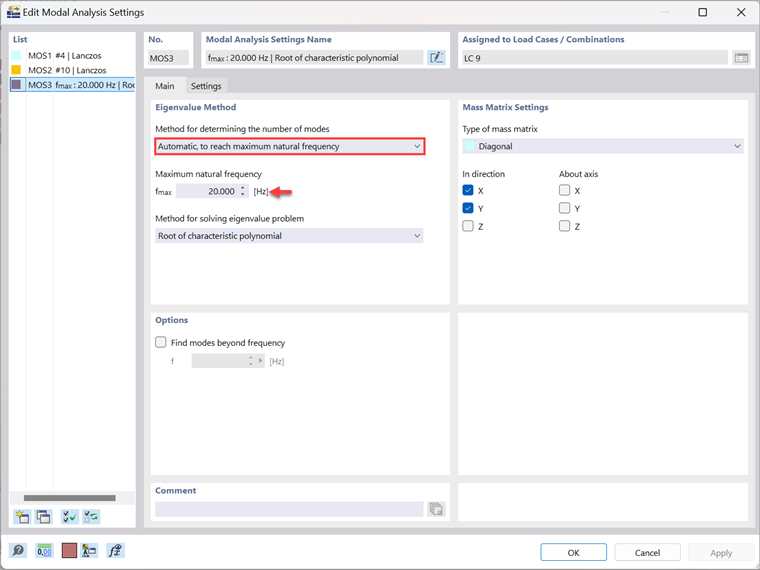This screenshot has height=570, width=760.
Task: Uncheck mass in direction Y
Action: [x=468, y=208]
